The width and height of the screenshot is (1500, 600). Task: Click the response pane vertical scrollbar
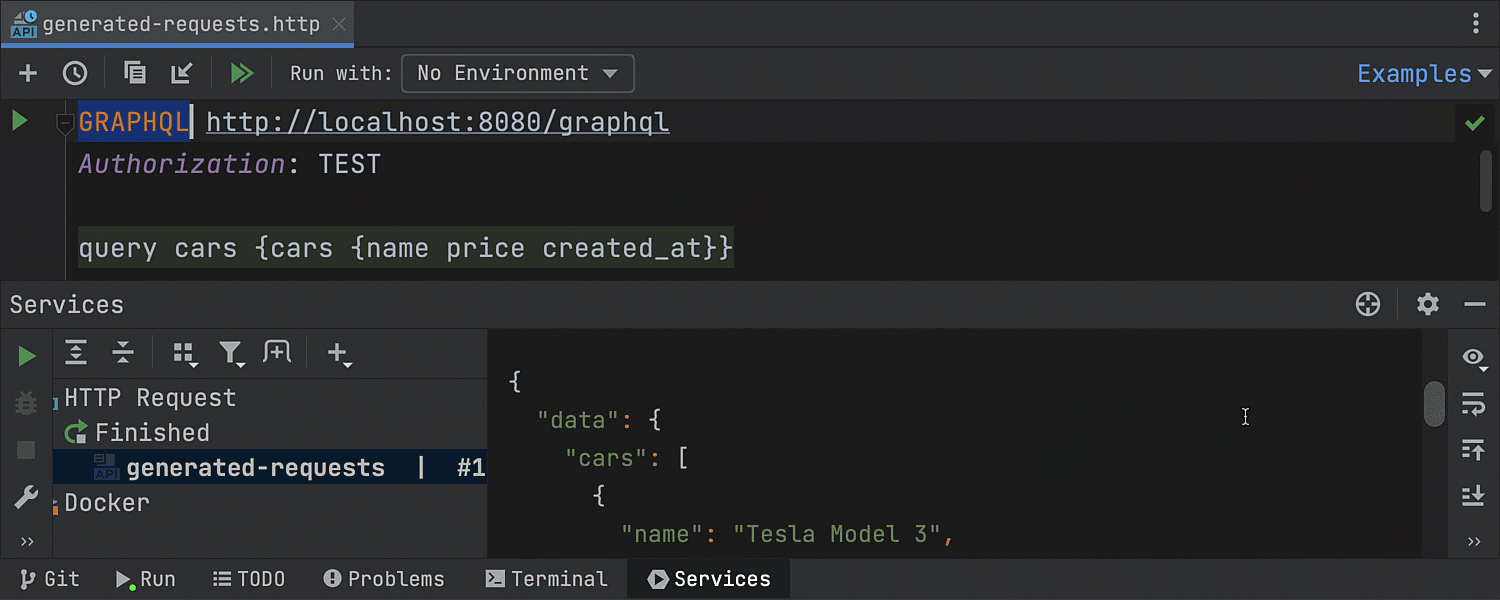[x=1434, y=404]
